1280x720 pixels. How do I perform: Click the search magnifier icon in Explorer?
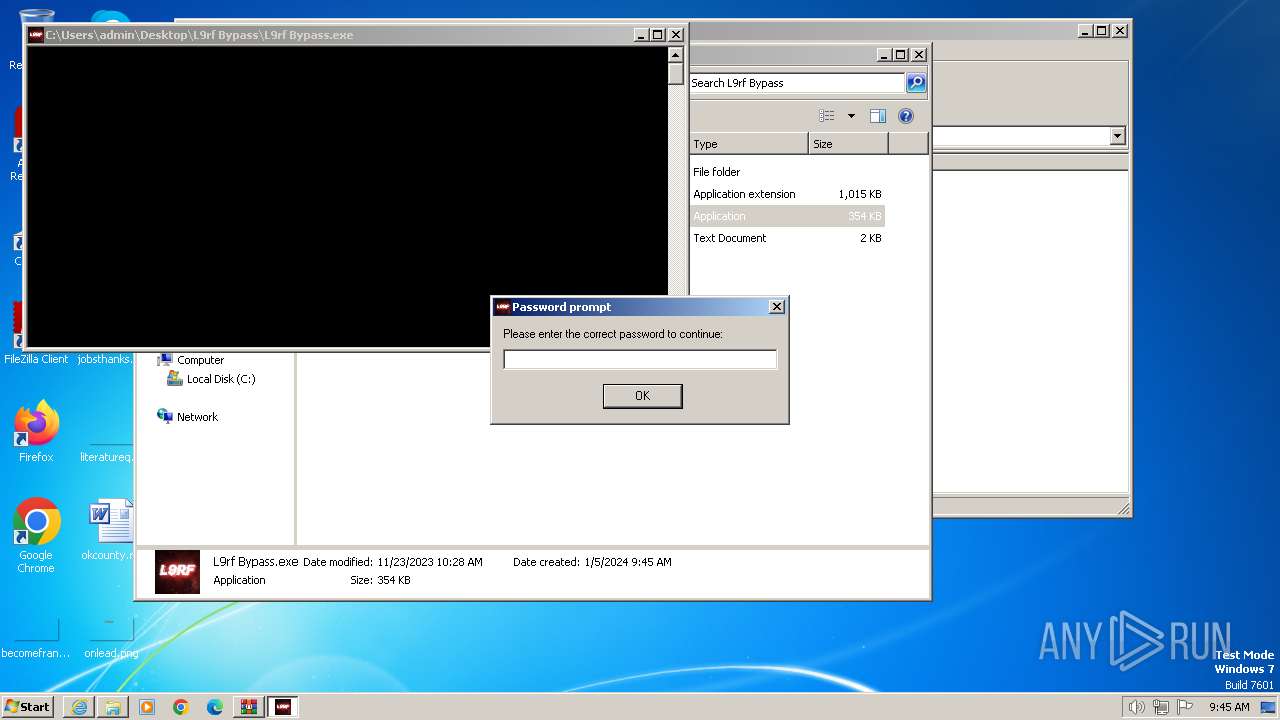tap(916, 83)
